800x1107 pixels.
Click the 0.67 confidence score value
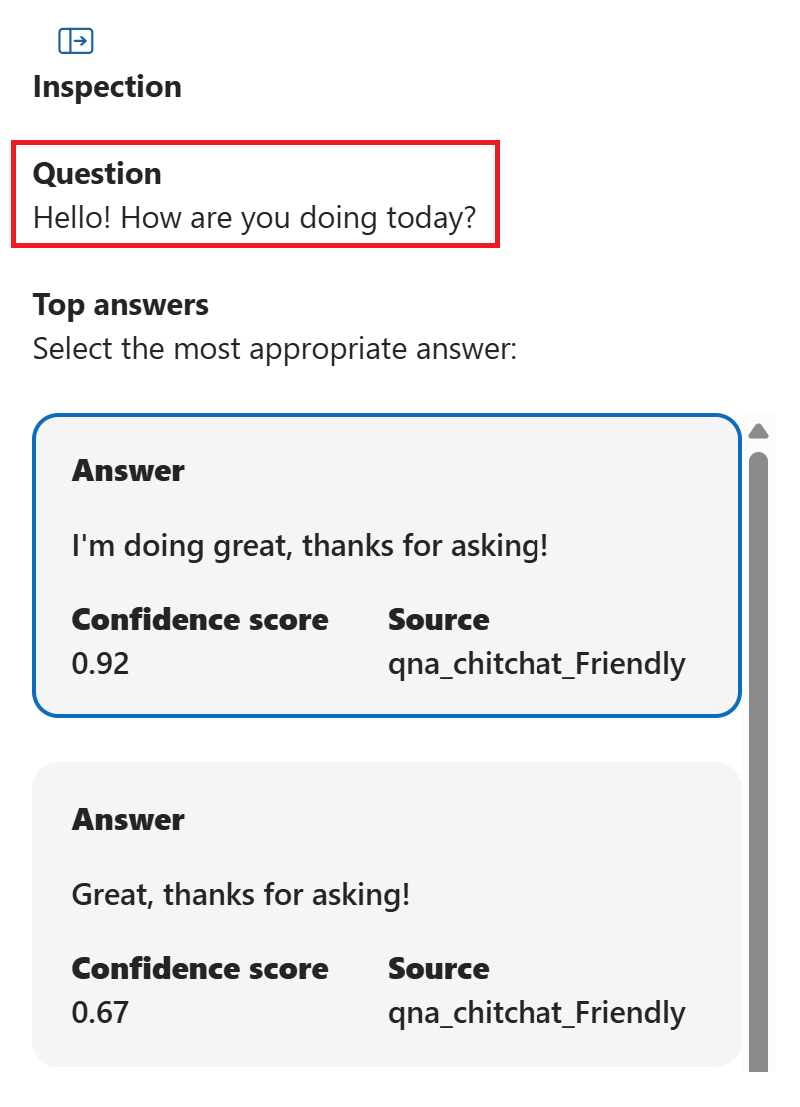[100, 1012]
